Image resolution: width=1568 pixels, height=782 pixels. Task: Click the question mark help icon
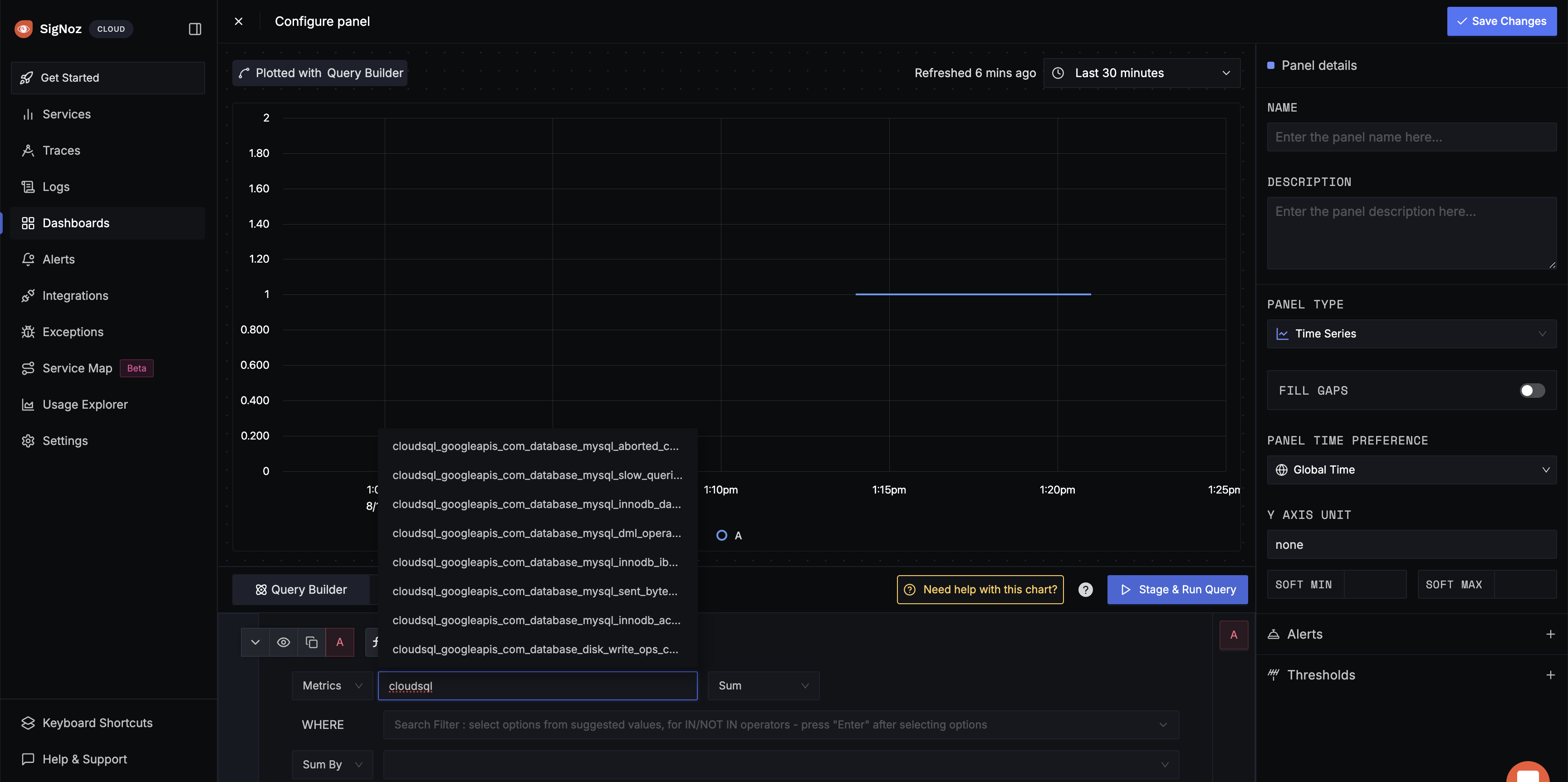click(1085, 590)
